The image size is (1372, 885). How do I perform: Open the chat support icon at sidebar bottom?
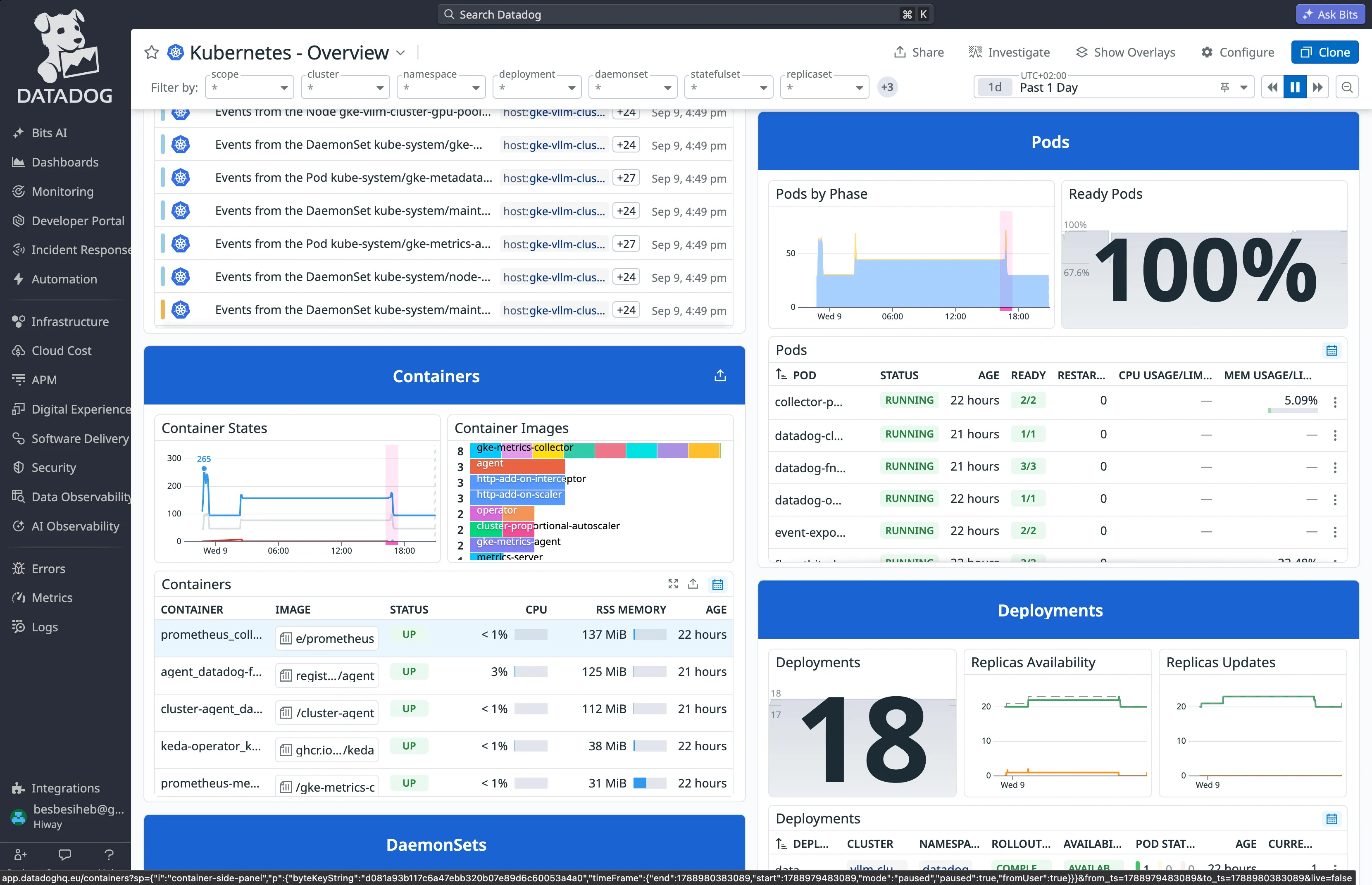point(65,854)
